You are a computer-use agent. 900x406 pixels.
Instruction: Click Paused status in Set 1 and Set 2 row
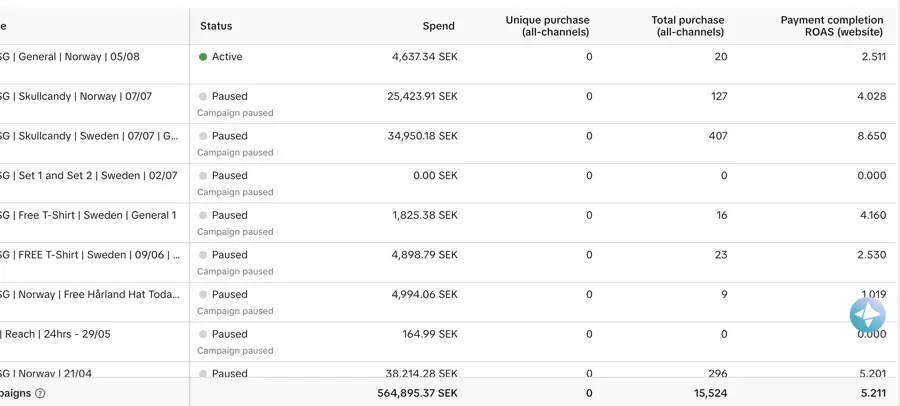[230, 176]
